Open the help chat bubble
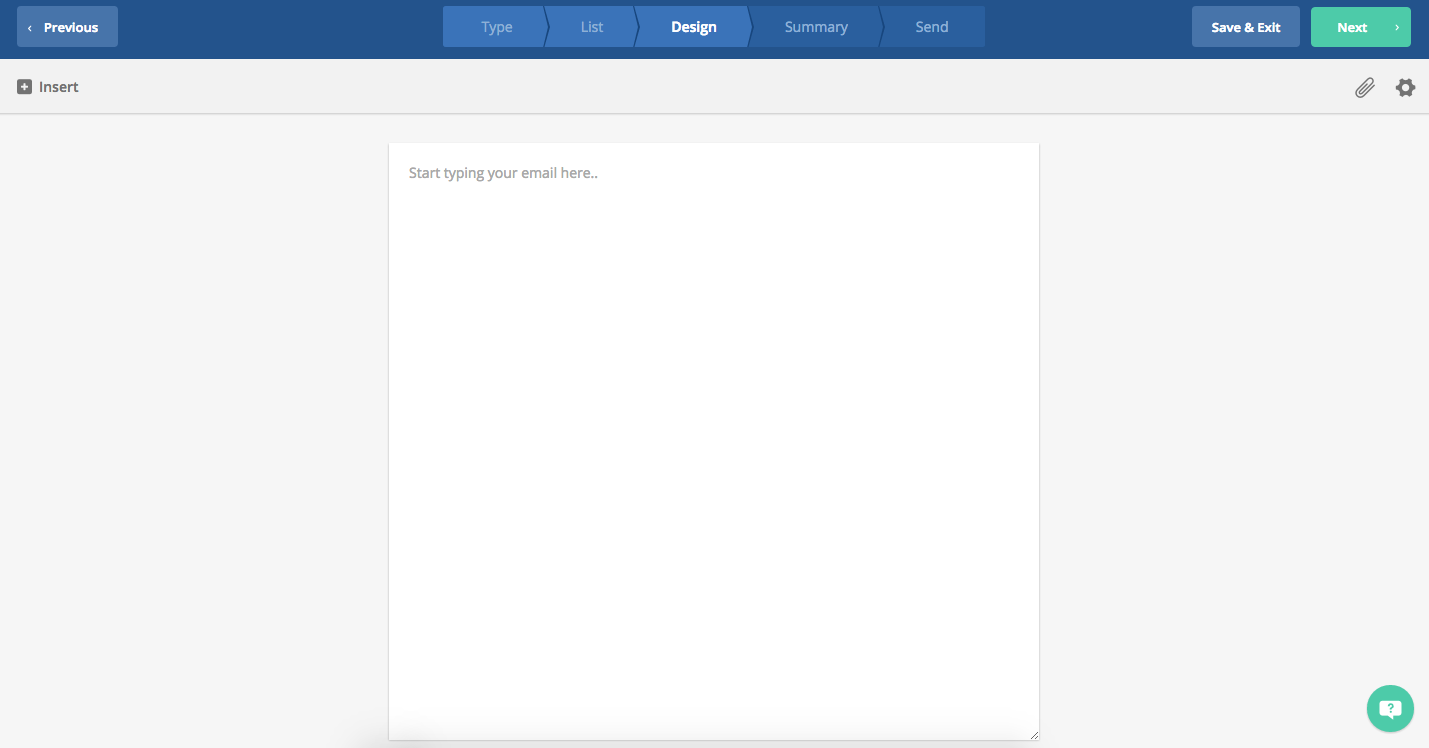The width and height of the screenshot is (1429, 748). (x=1390, y=709)
